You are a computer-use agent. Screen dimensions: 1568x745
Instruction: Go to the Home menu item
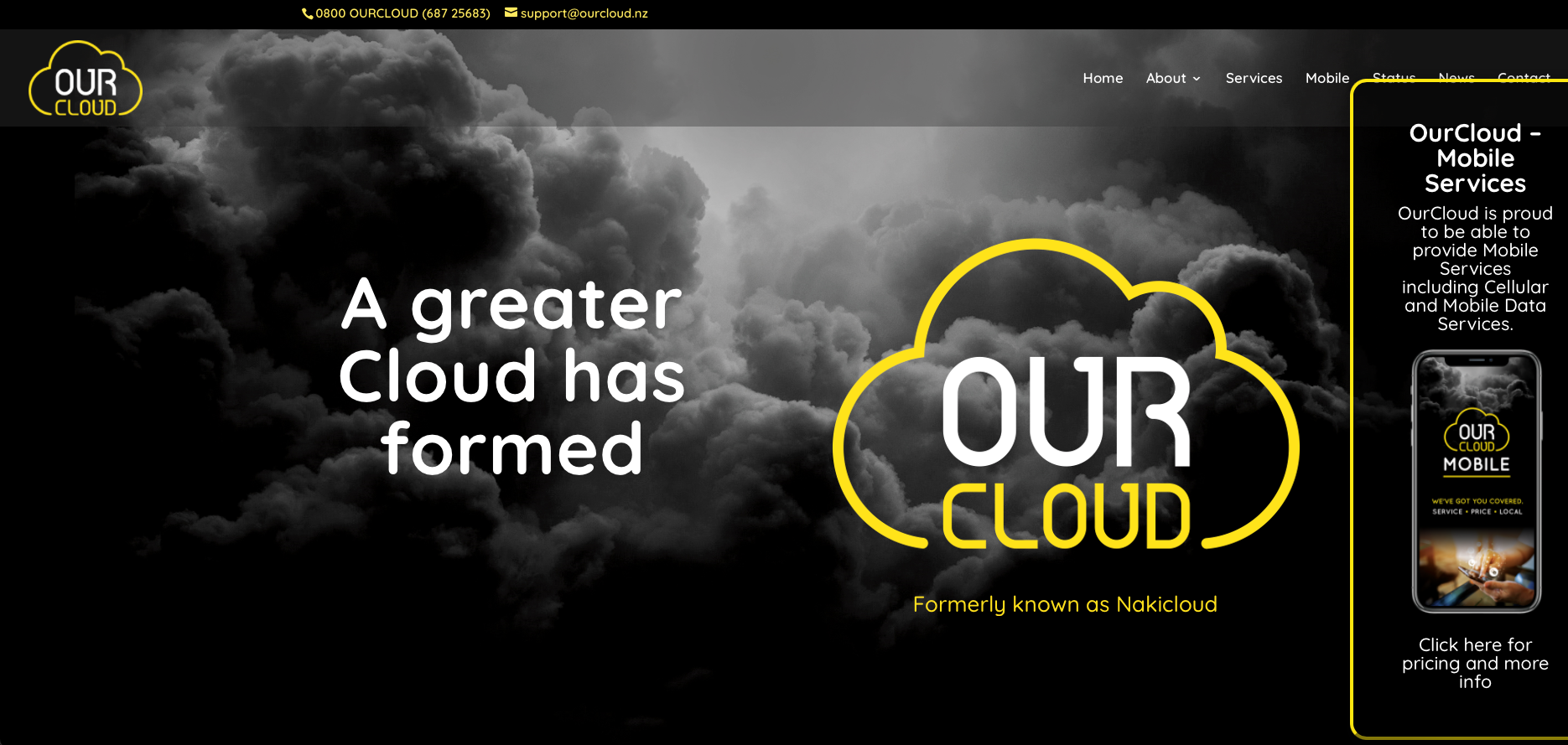click(x=1103, y=78)
